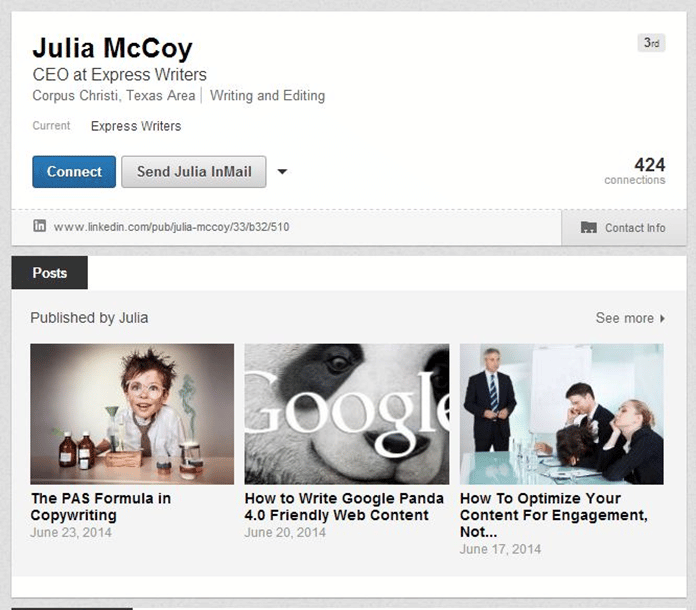This screenshot has width=696, height=610.
Task: Click the blue Connect button
Action: pos(74,172)
